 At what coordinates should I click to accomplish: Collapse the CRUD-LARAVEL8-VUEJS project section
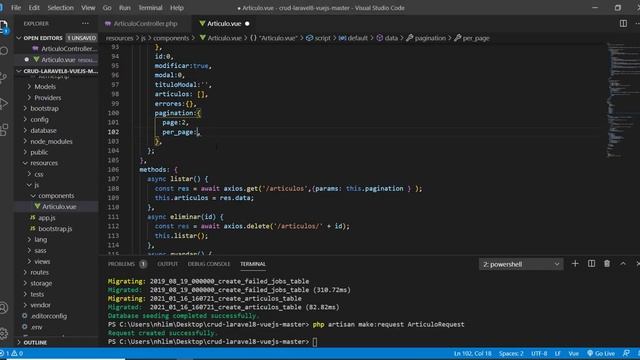[x=19, y=71]
